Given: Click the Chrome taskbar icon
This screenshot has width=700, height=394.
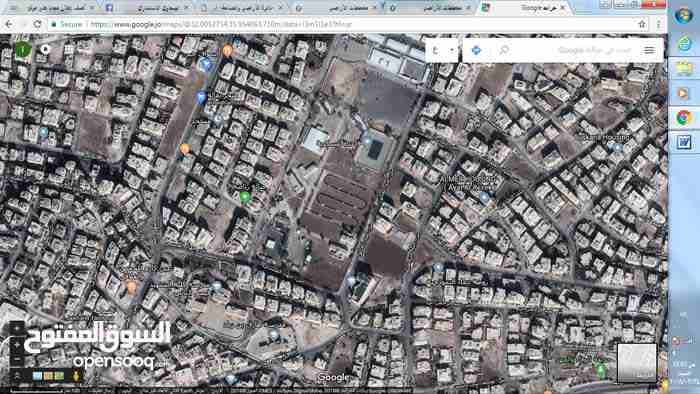Looking at the screenshot, I should click(x=683, y=118).
